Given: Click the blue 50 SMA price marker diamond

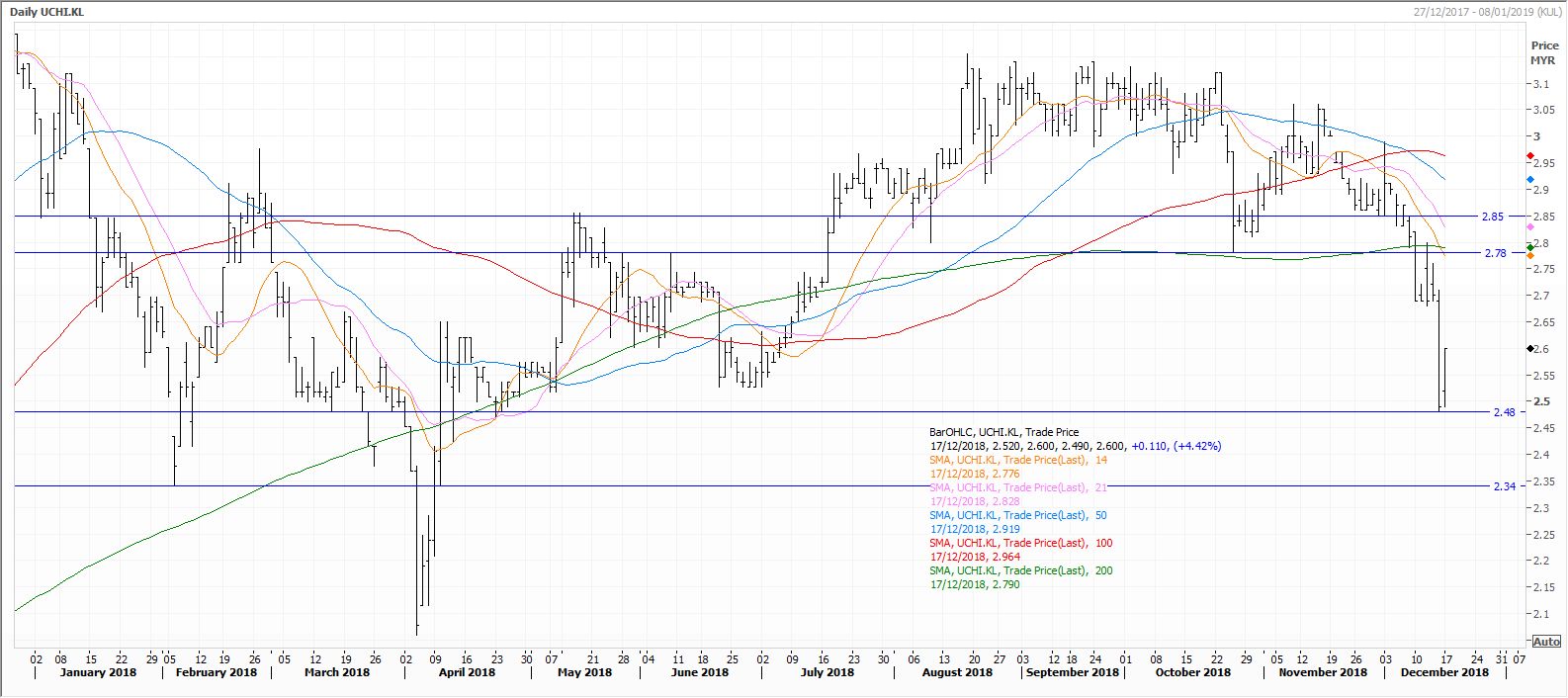Looking at the screenshot, I should pos(1530,179).
